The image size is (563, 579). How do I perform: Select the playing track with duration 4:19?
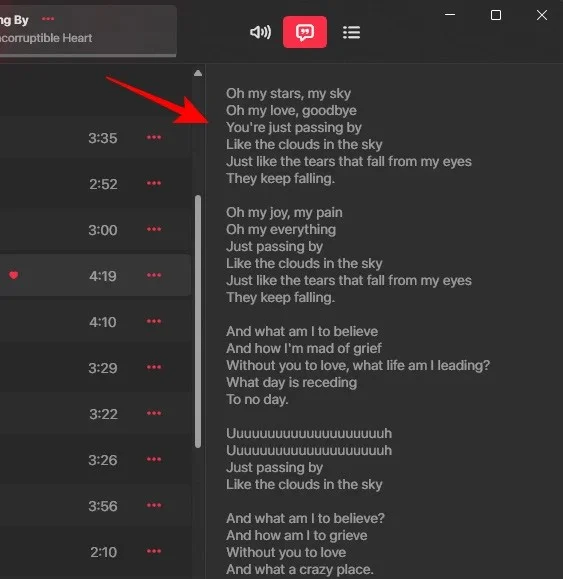[95, 275]
